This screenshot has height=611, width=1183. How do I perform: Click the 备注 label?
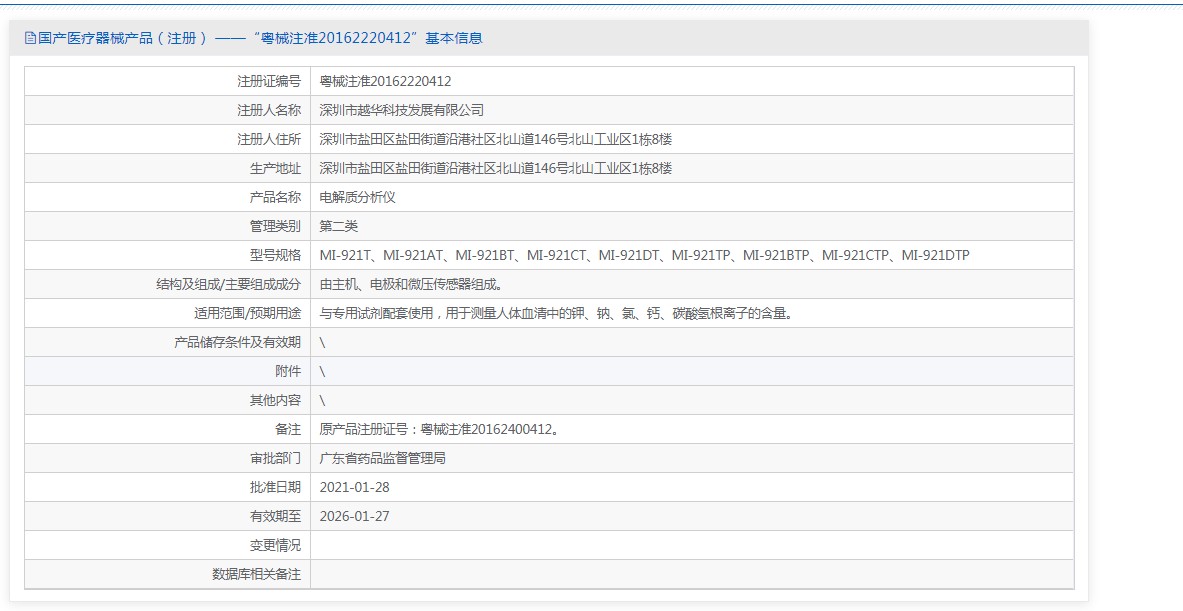pos(288,429)
